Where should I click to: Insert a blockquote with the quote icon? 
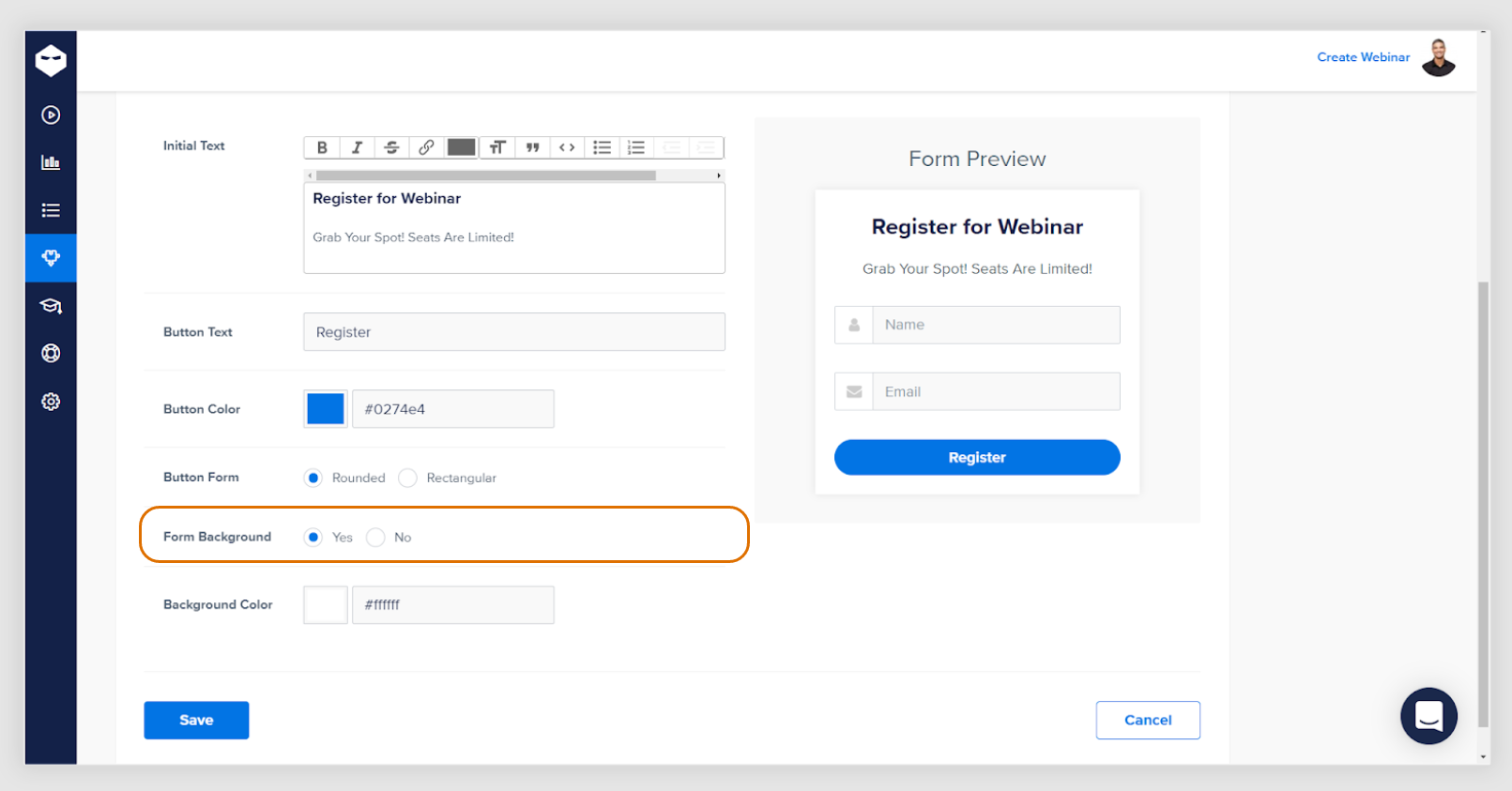(x=532, y=147)
